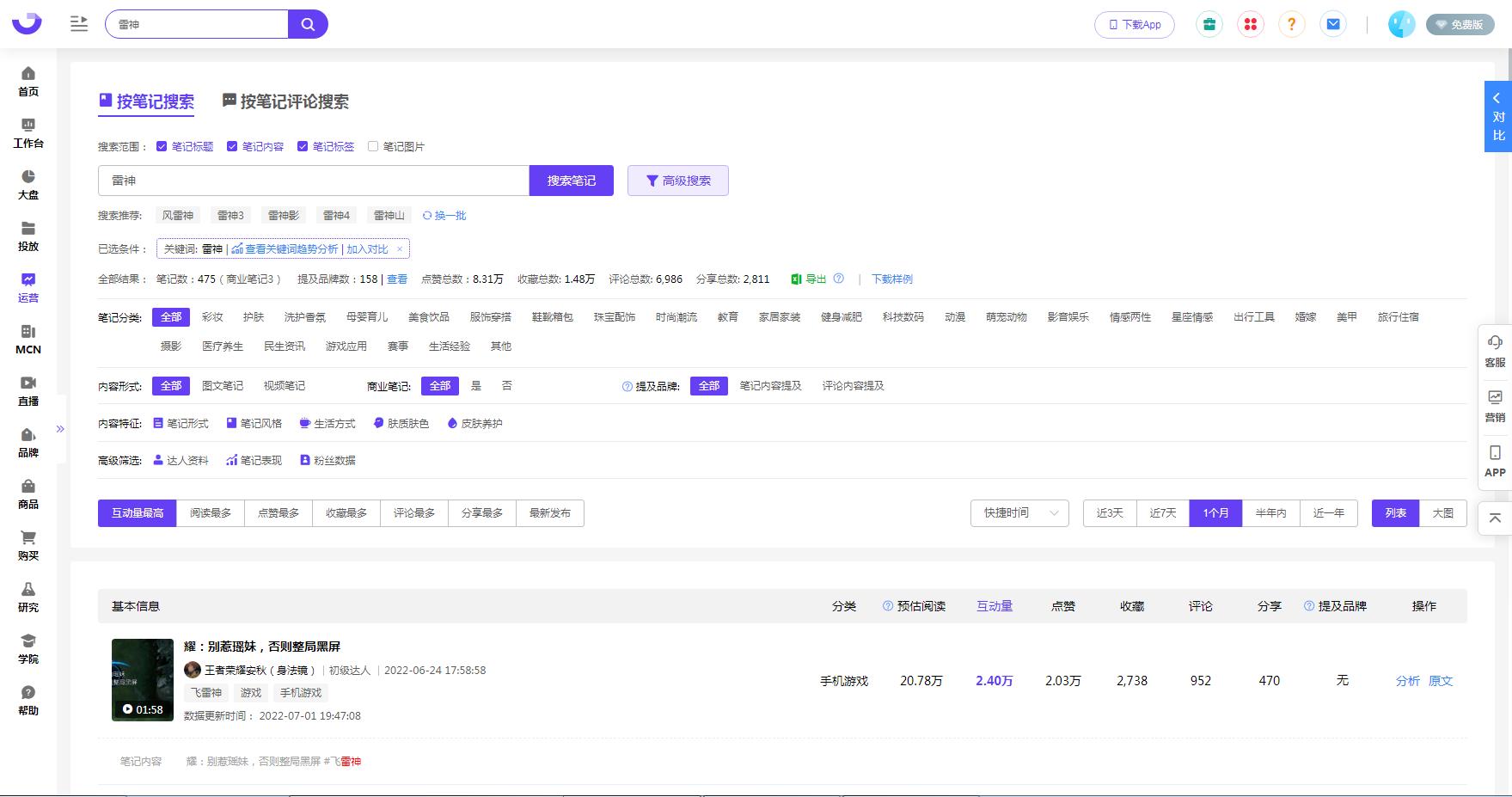Switch to 按笔记评论搜索 tab
The image size is (1512, 797).
285,101
